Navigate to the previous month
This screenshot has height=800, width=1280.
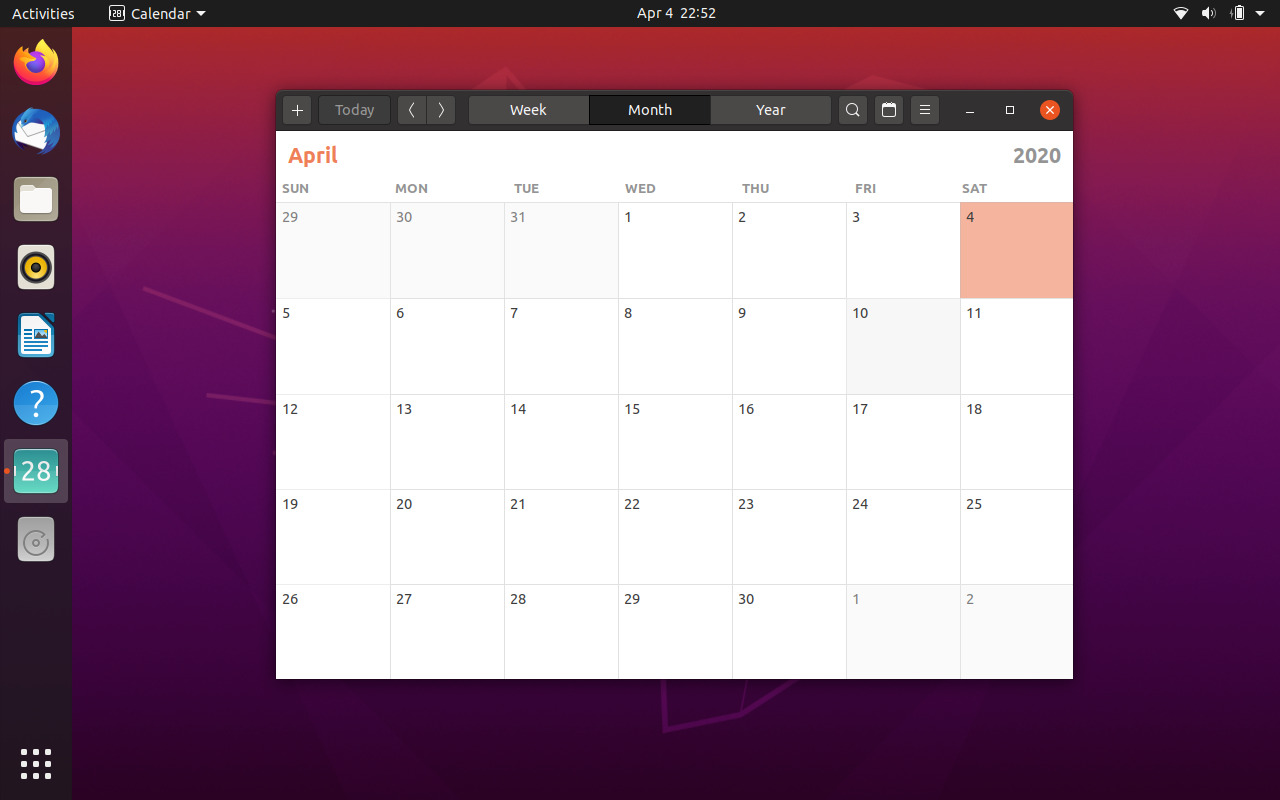point(411,110)
